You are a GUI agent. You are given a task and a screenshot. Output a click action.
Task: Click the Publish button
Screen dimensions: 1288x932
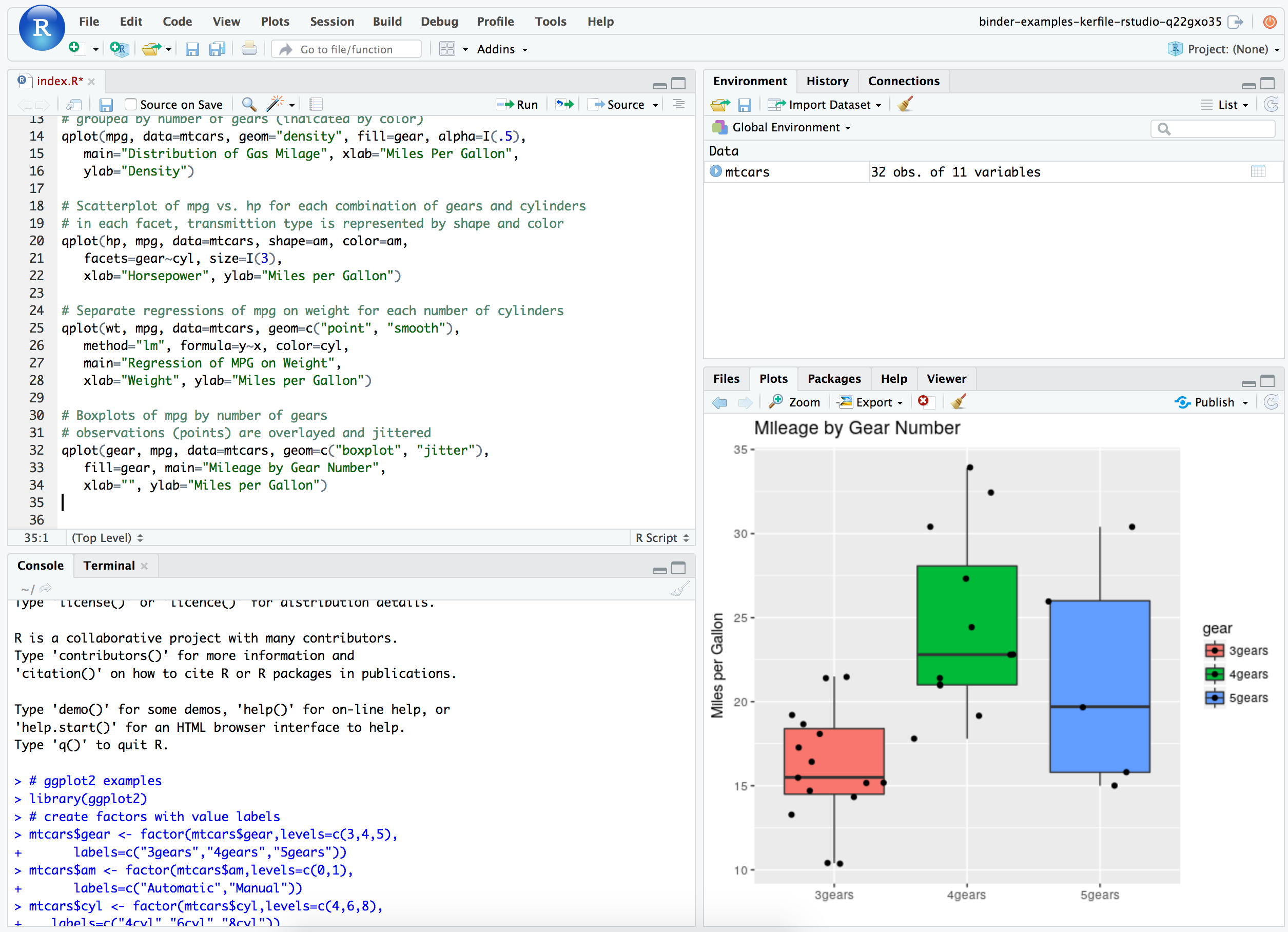1212,402
